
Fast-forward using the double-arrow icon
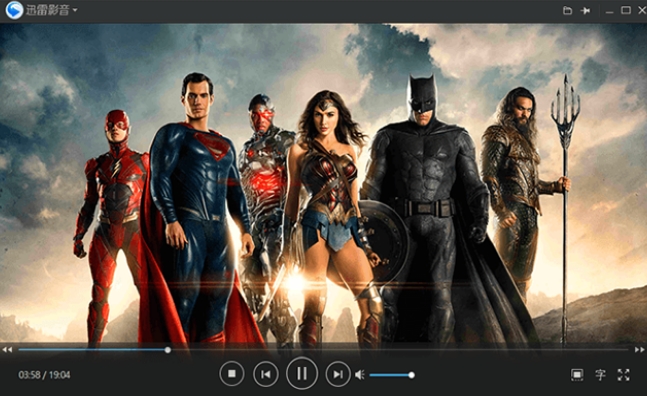(640, 350)
